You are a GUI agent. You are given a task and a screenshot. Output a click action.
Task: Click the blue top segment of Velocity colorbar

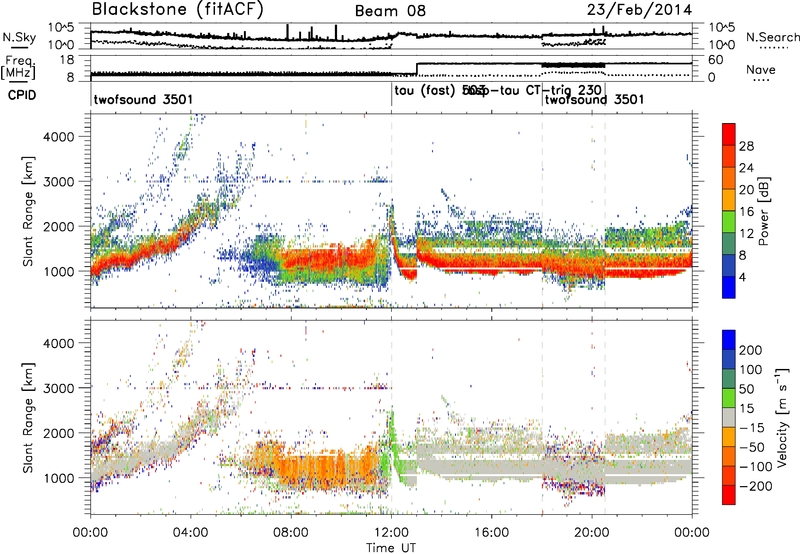click(729, 340)
